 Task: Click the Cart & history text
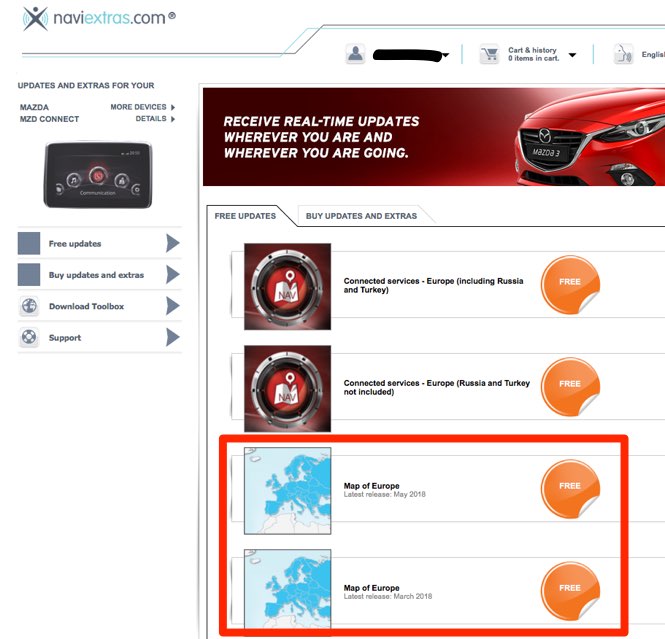pyautogui.click(x=532, y=50)
